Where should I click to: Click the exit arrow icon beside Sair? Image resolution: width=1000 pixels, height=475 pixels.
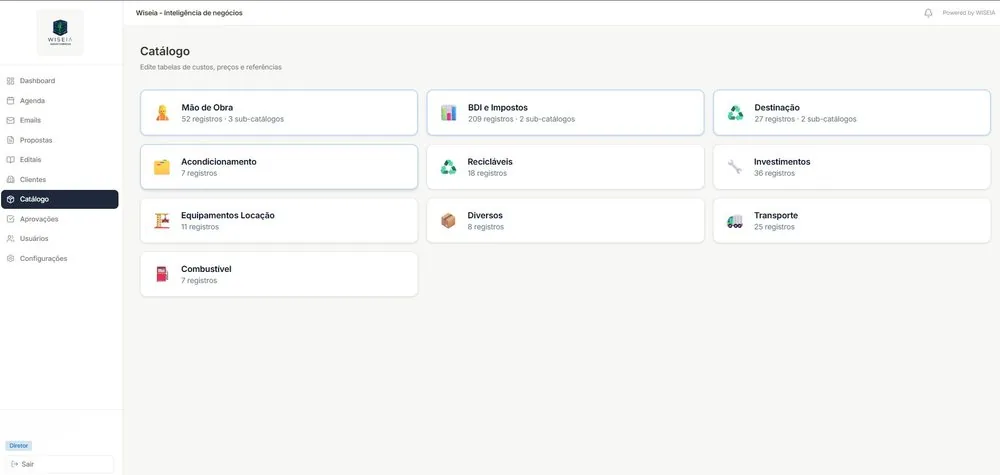[x=15, y=464]
